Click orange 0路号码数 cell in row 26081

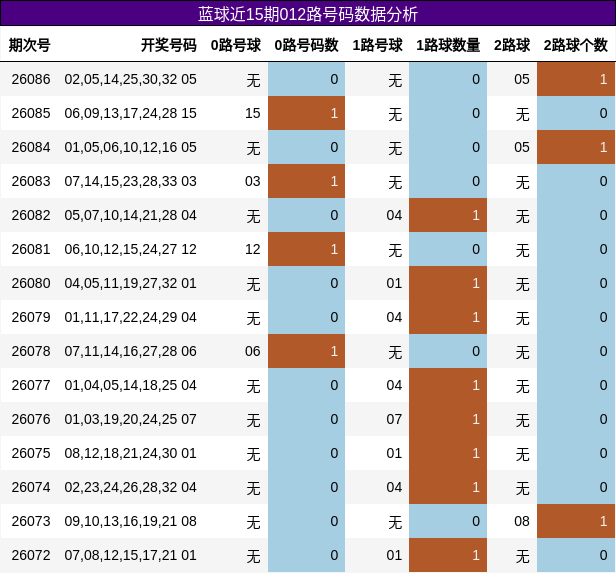306,249
